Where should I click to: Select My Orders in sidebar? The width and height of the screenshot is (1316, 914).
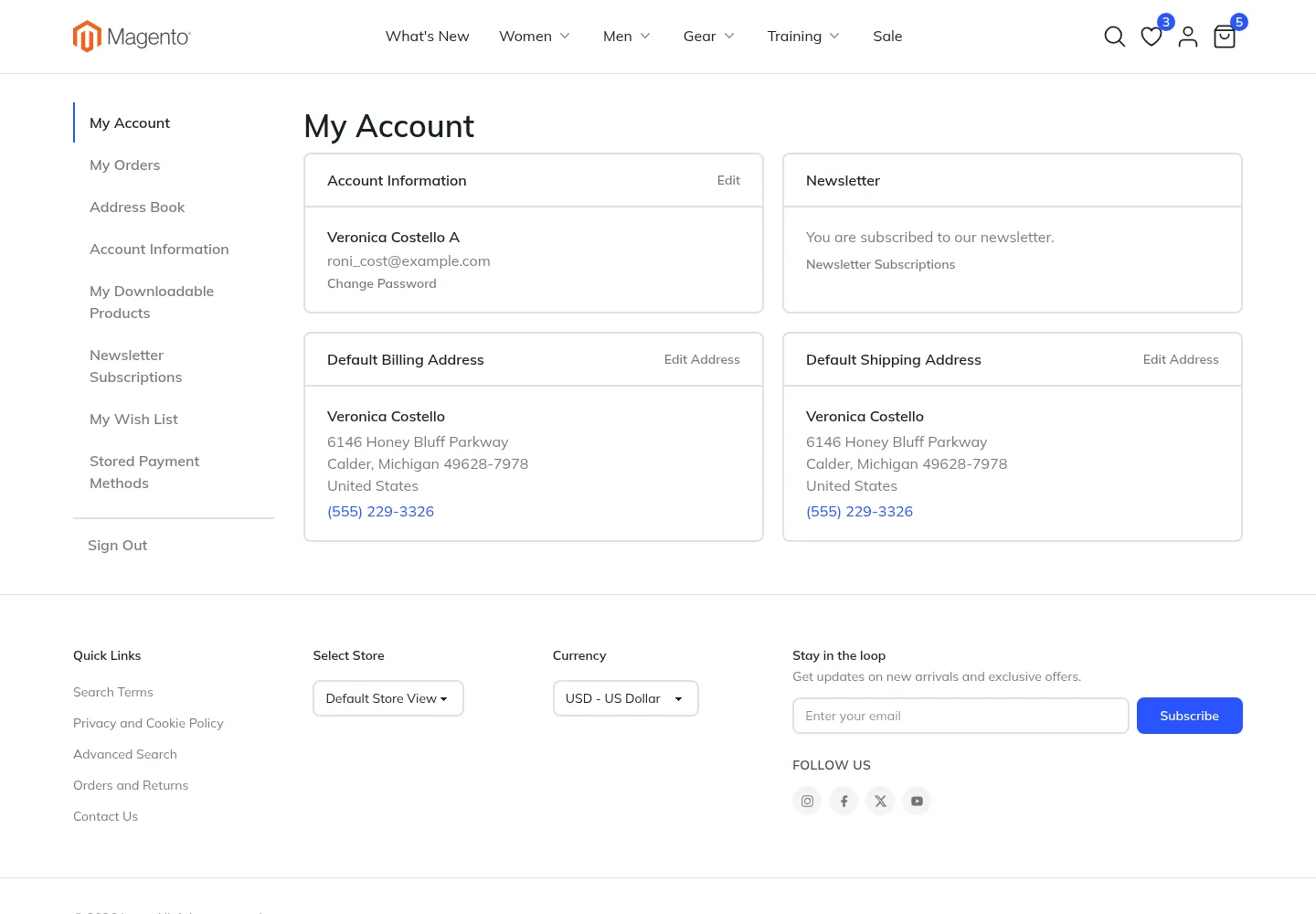point(125,165)
